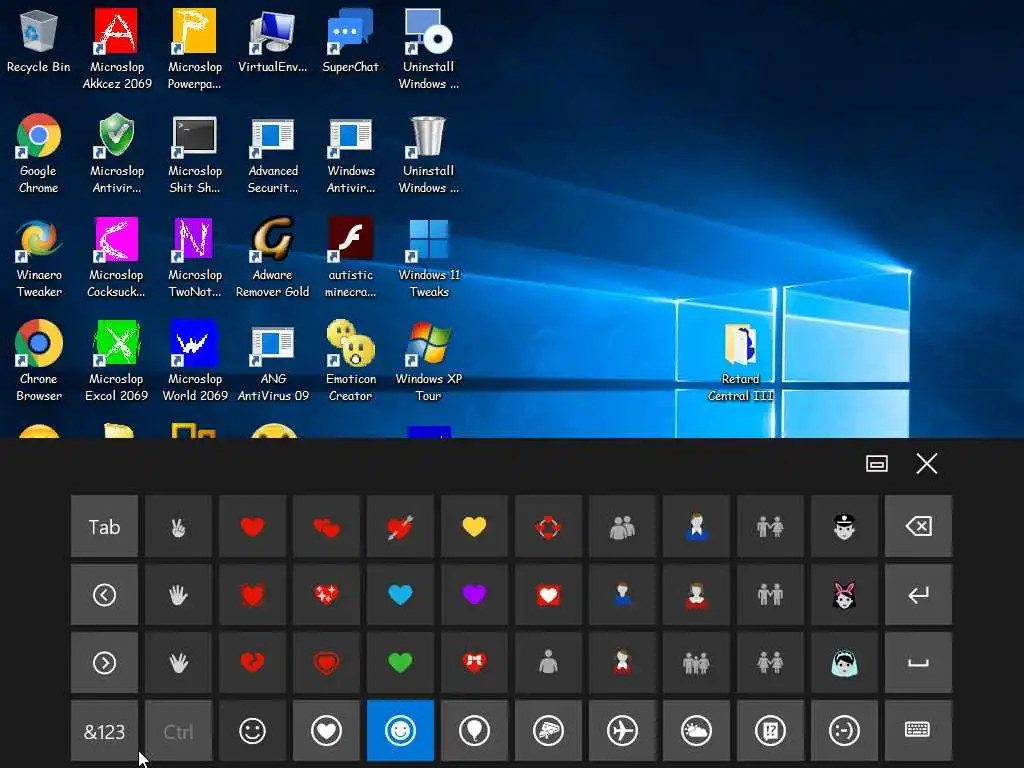This screenshot has width=1024, height=768.
Task: Switch to the text emoticons tab
Action: [844, 731]
